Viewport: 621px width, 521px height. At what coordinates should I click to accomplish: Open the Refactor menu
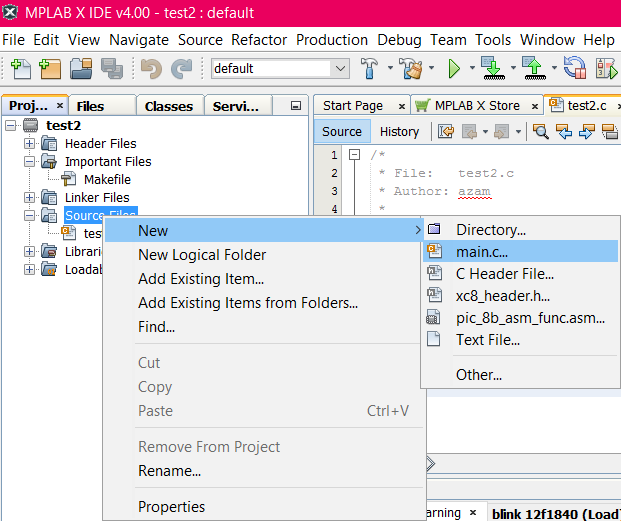259,40
